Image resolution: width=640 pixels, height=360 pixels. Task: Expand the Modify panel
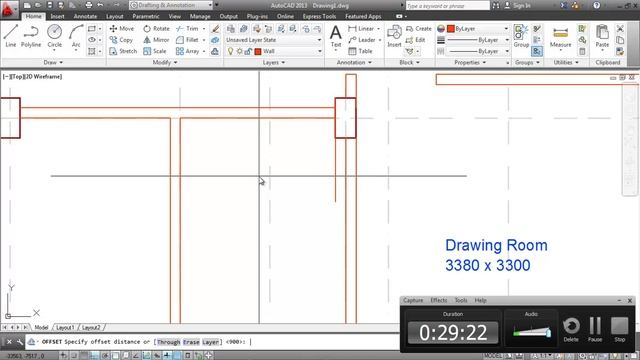(x=165, y=62)
